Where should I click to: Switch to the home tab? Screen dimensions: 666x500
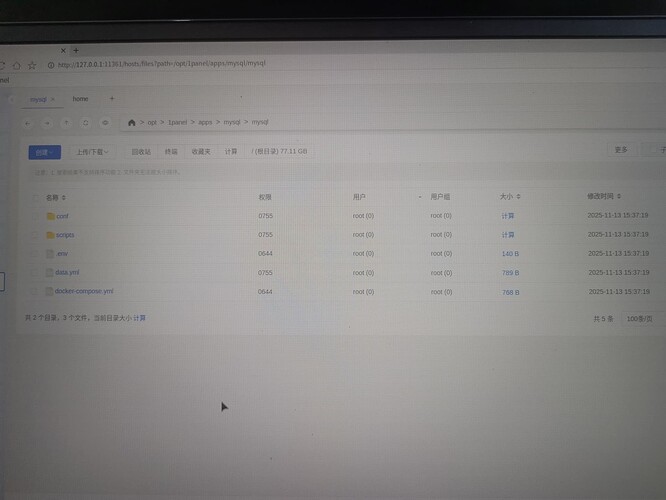click(80, 99)
